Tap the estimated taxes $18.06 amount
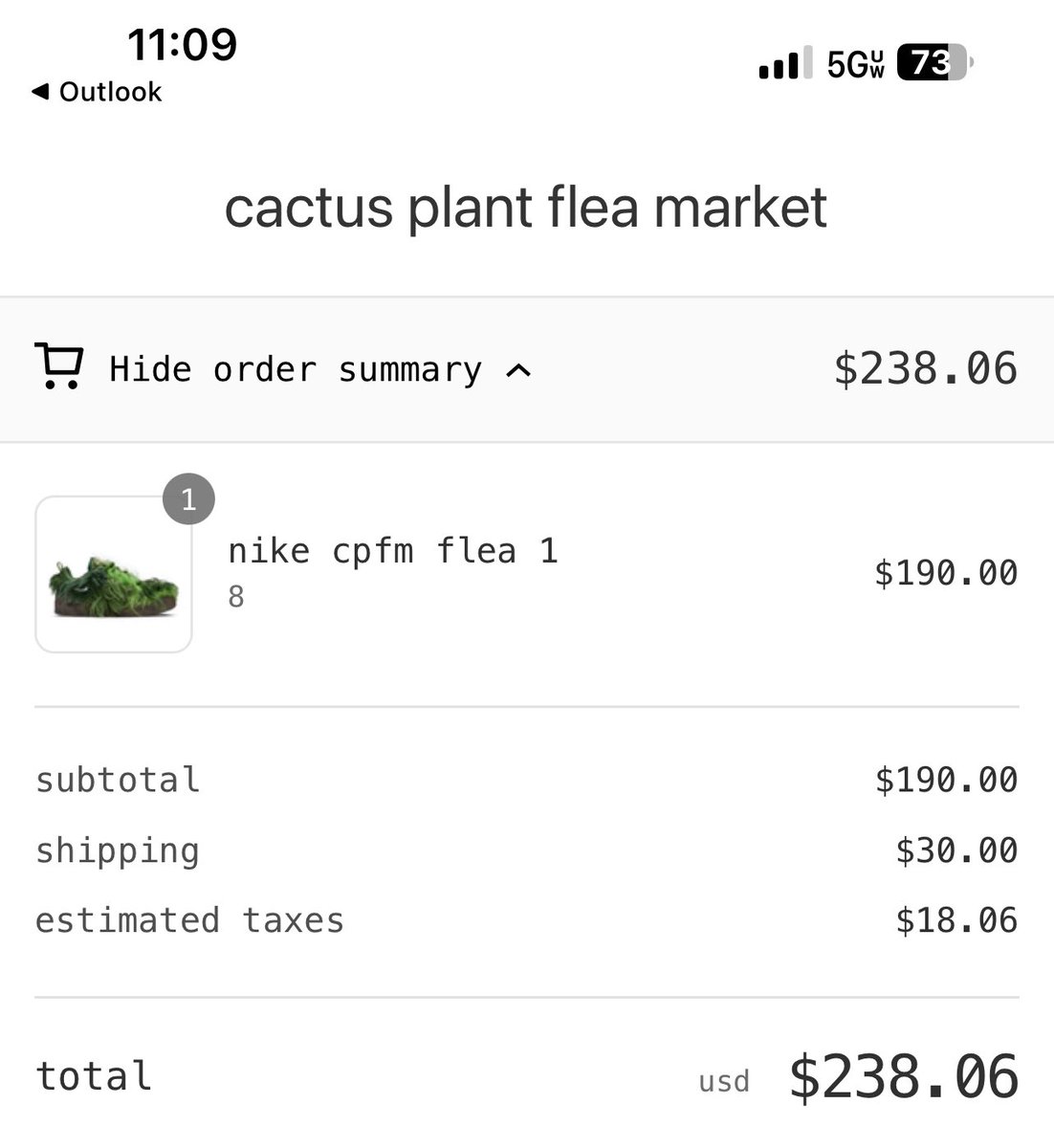 pyautogui.click(x=956, y=920)
